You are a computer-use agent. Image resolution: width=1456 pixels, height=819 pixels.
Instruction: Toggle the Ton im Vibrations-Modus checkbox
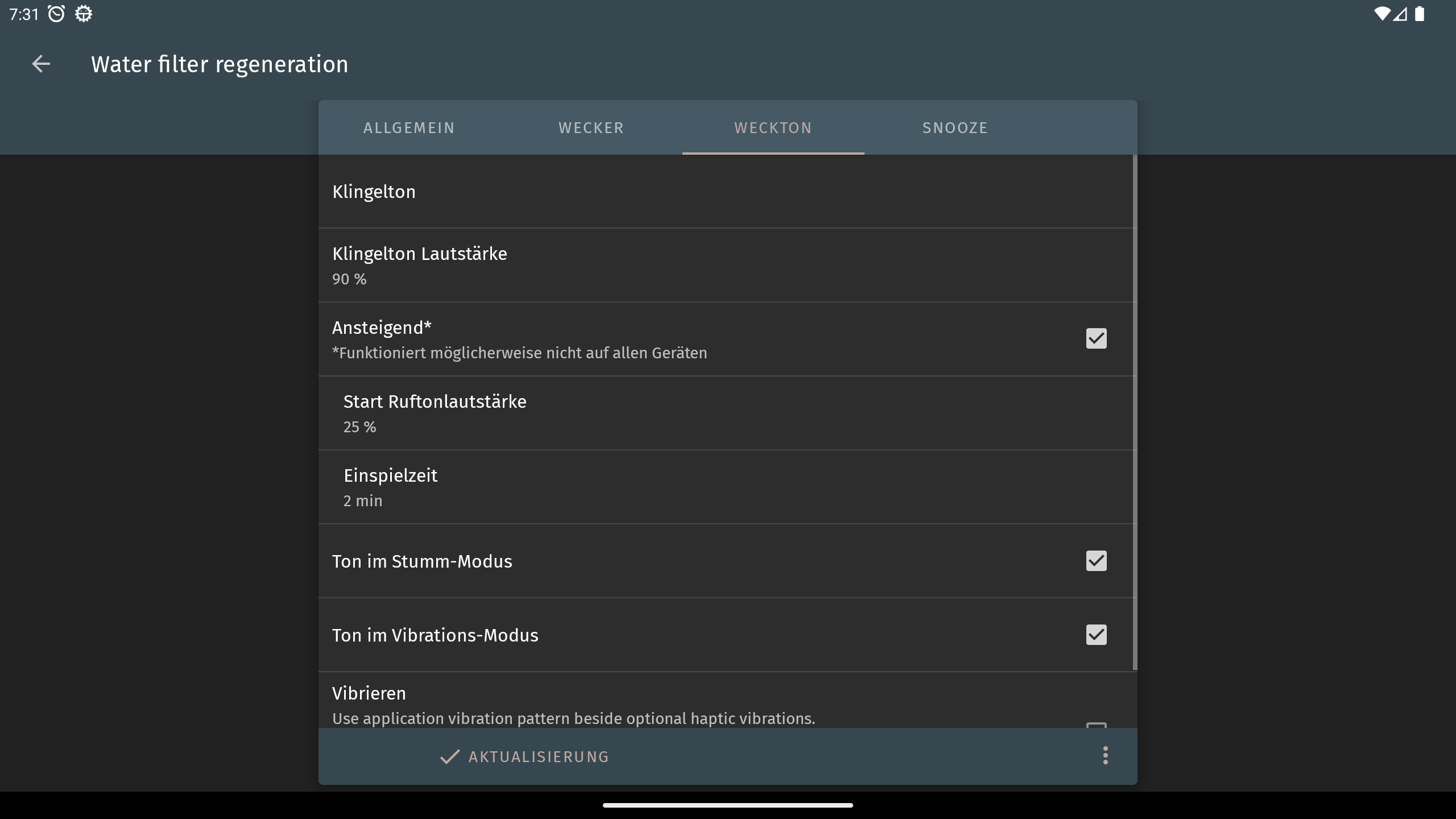[x=1096, y=635]
